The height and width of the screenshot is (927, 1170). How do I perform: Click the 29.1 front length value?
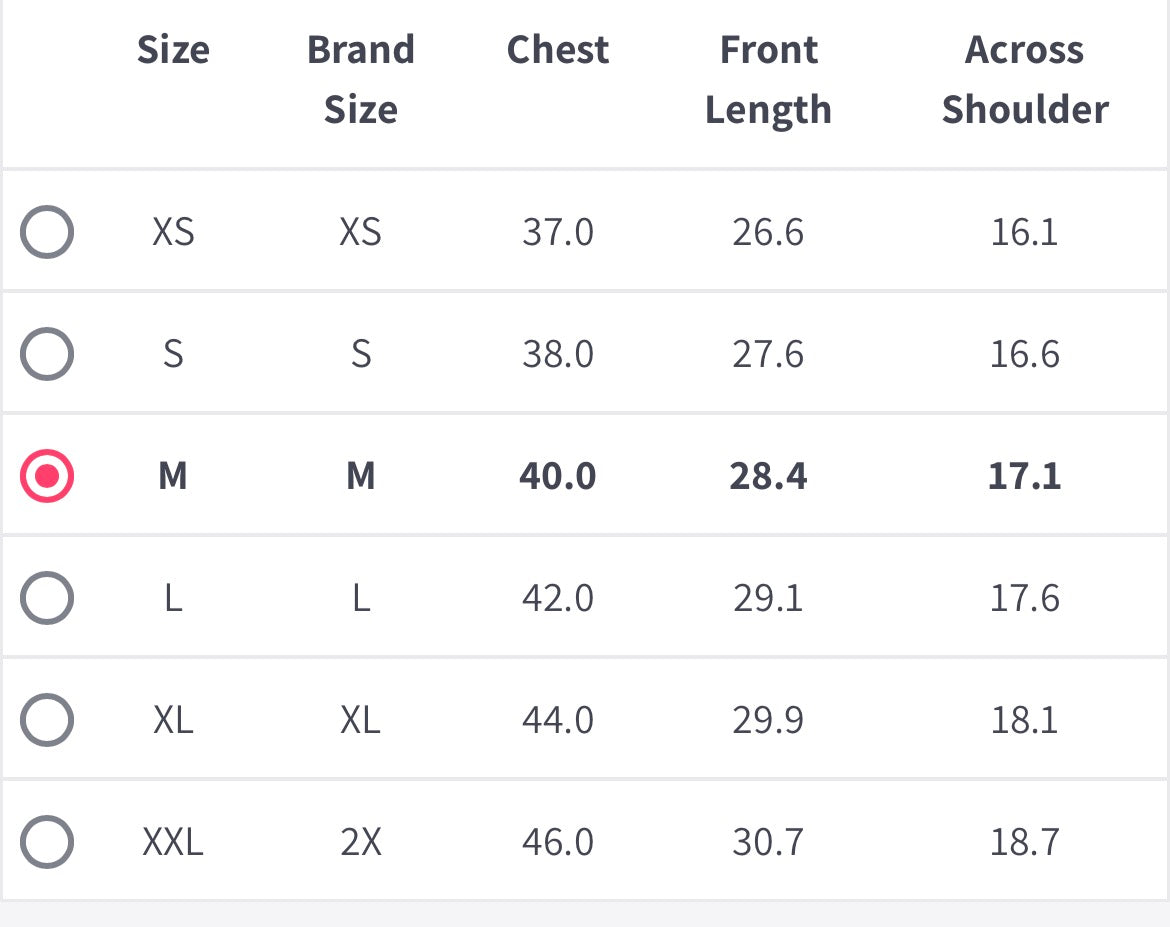click(x=768, y=598)
